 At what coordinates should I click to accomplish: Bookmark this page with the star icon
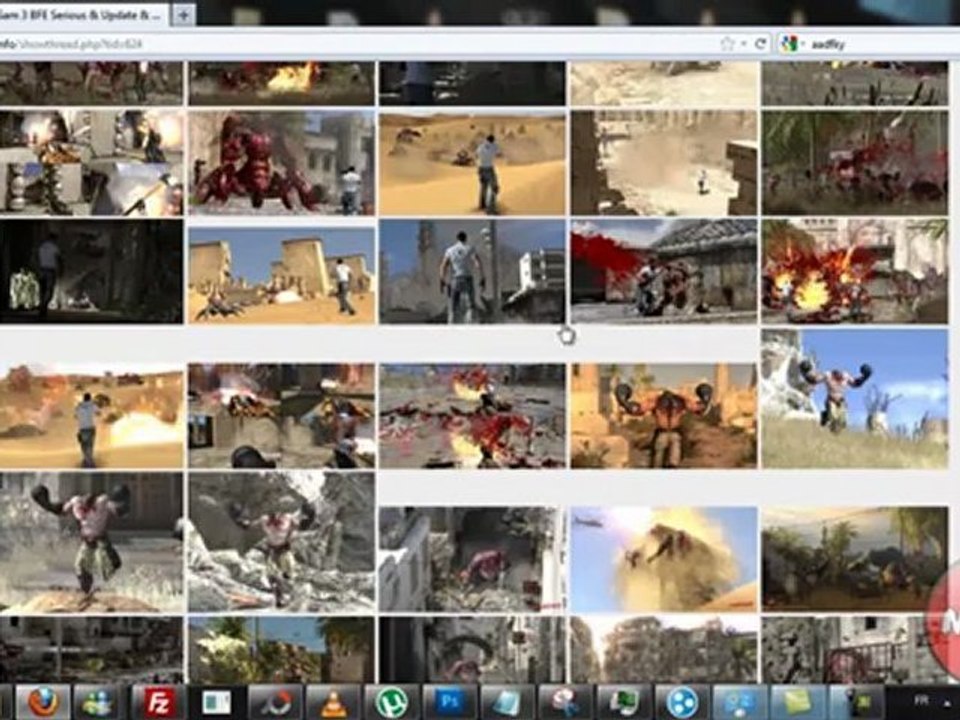(727, 43)
